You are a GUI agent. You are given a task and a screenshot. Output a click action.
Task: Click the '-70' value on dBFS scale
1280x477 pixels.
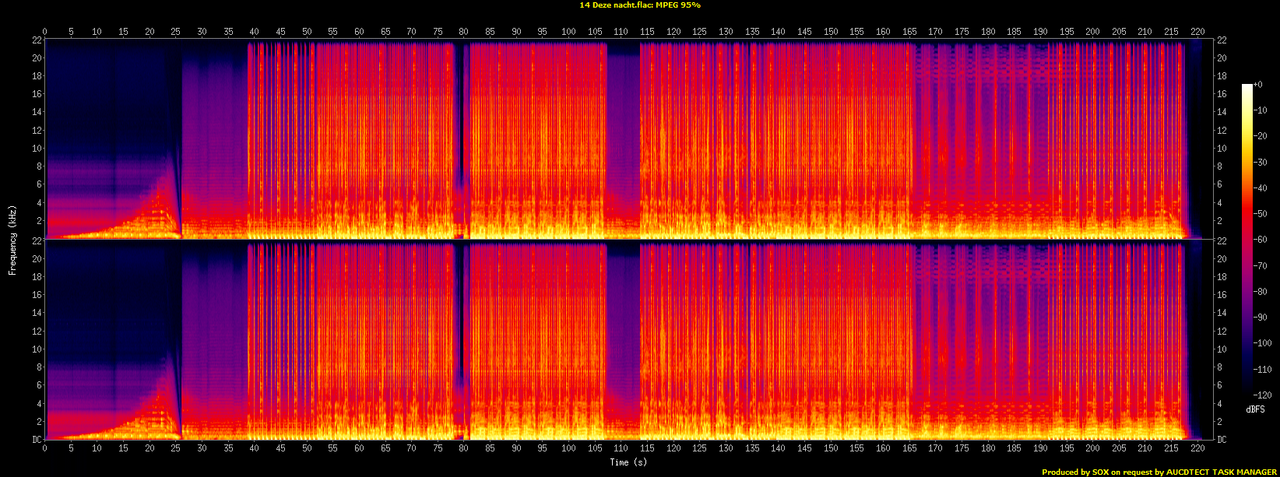pyautogui.click(x=1260, y=266)
